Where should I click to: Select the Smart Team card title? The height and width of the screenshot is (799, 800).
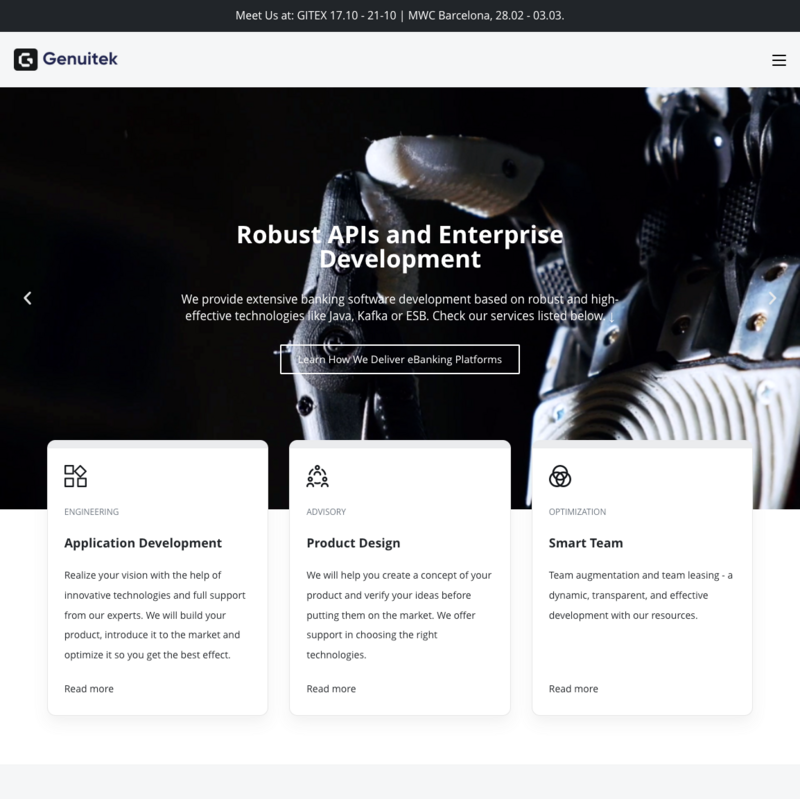tap(586, 543)
